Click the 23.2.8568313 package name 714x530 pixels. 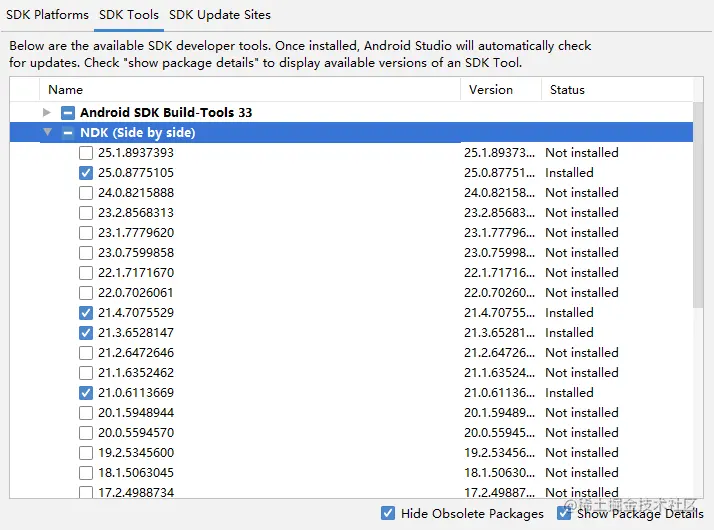point(136,213)
